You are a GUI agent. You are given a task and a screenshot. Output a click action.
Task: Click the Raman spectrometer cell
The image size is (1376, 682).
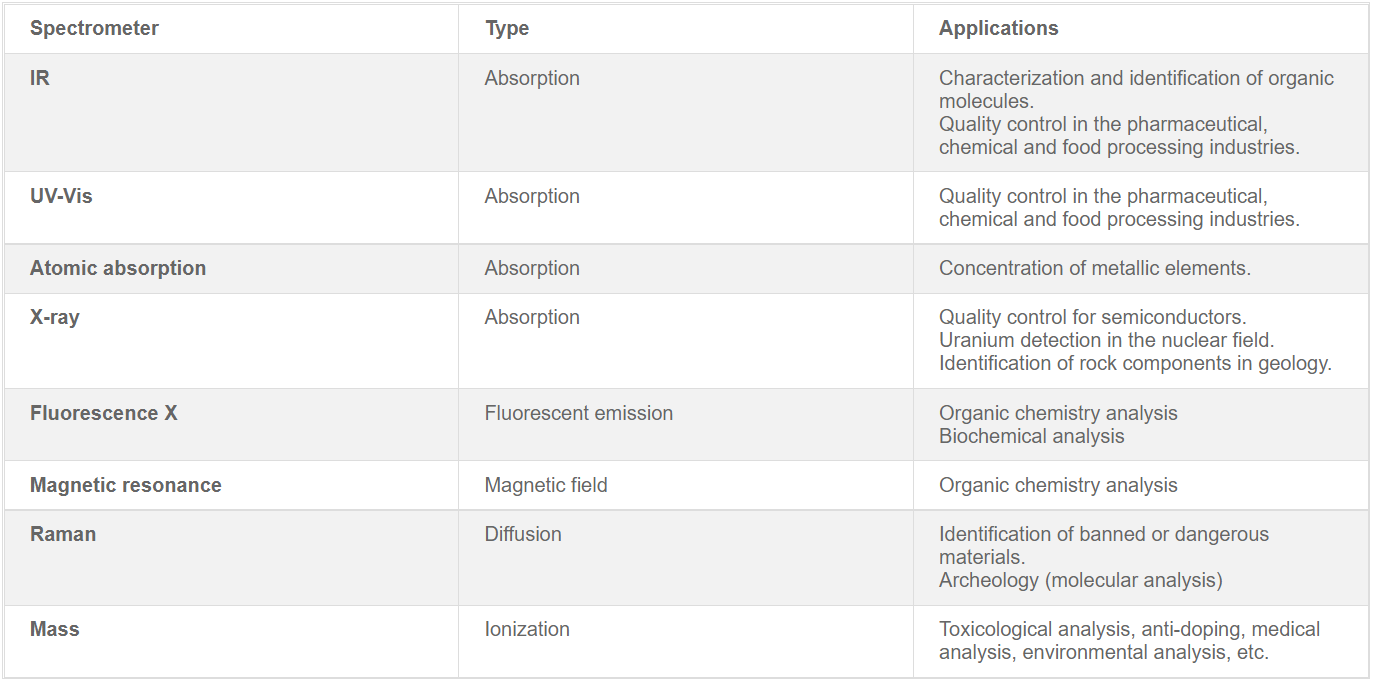click(x=63, y=534)
